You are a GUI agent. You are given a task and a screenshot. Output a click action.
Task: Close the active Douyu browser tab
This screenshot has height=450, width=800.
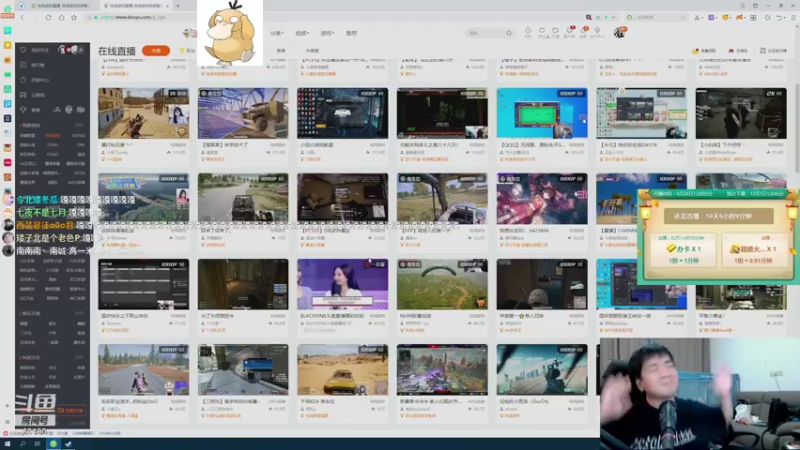(167, 6)
